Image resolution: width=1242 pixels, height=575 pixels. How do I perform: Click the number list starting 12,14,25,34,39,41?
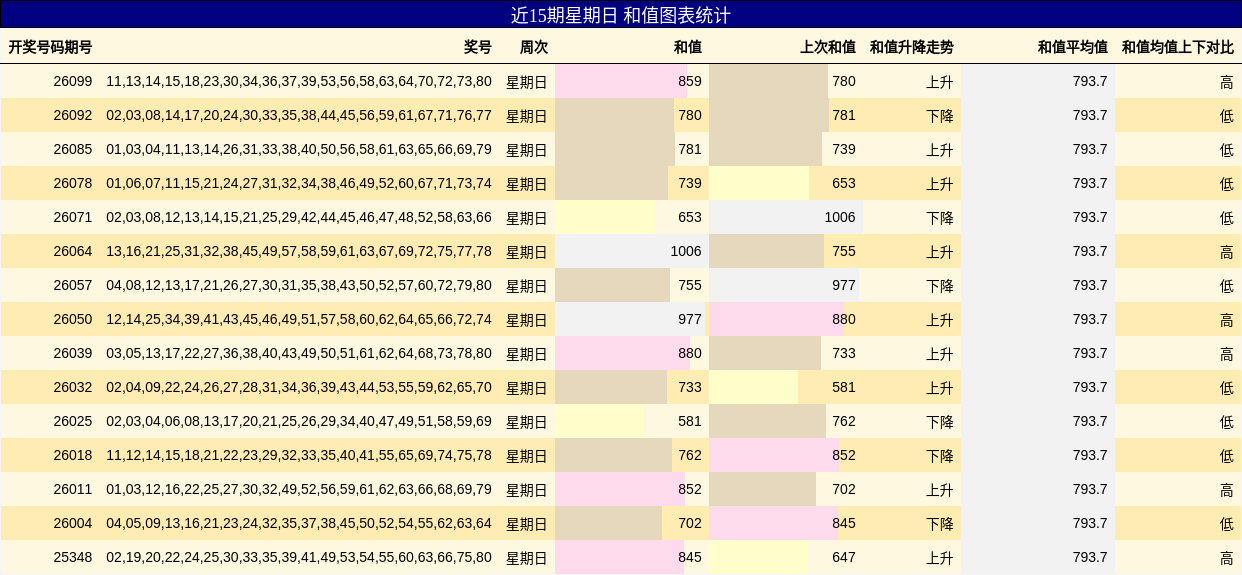click(x=299, y=319)
